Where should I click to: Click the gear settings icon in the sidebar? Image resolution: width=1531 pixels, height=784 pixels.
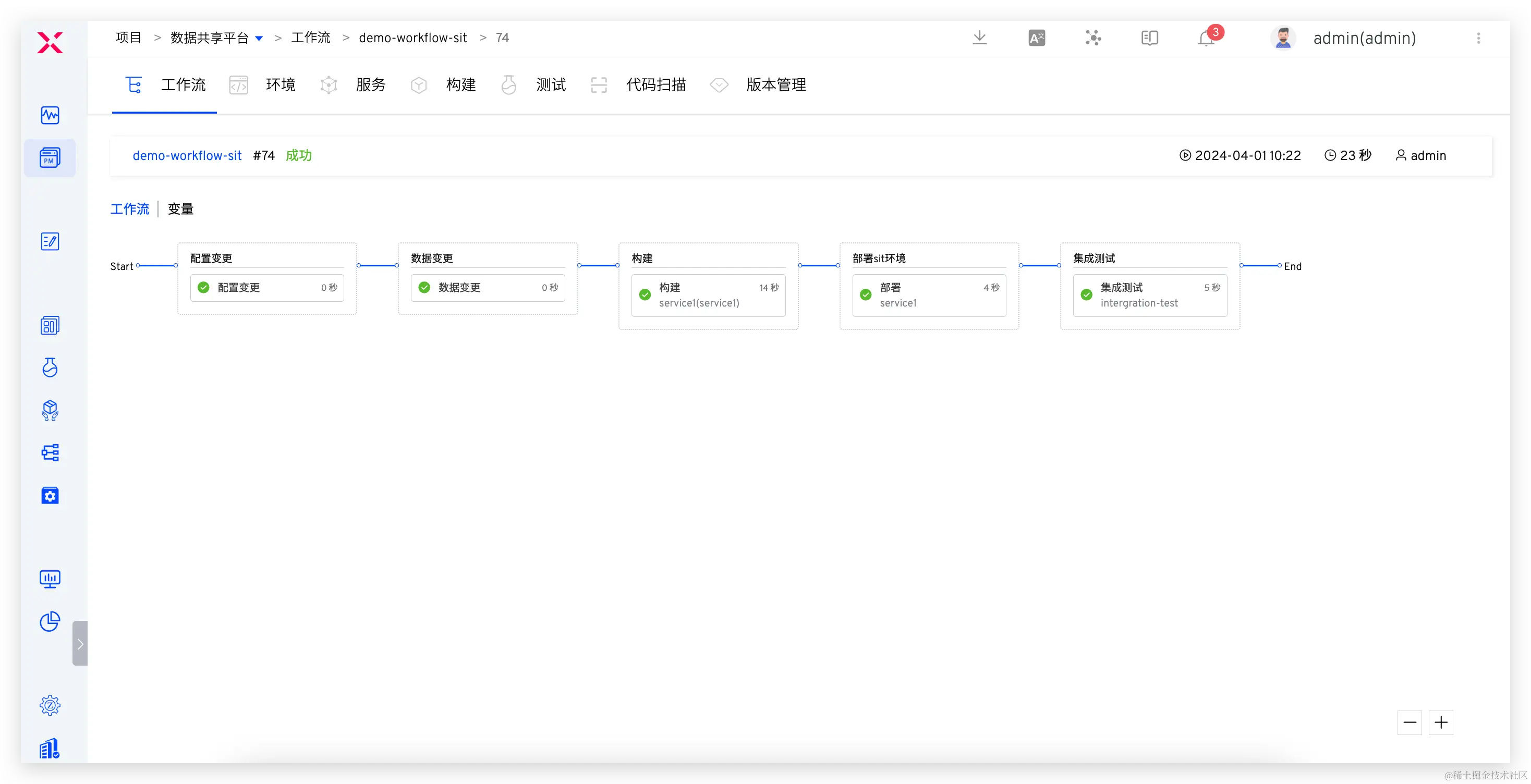(x=50, y=705)
